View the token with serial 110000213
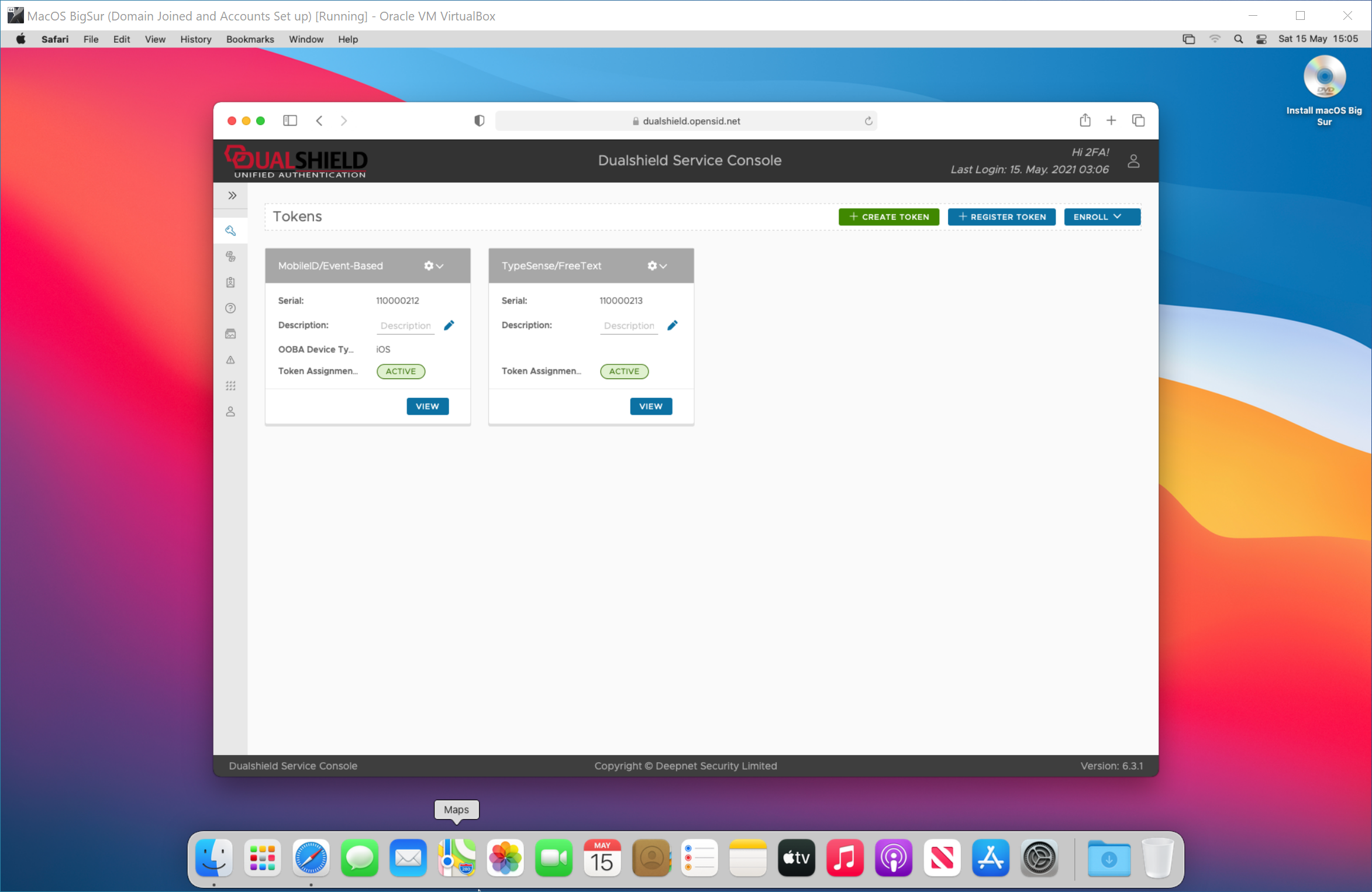This screenshot has width=1372, height=892. click(650, 407)
